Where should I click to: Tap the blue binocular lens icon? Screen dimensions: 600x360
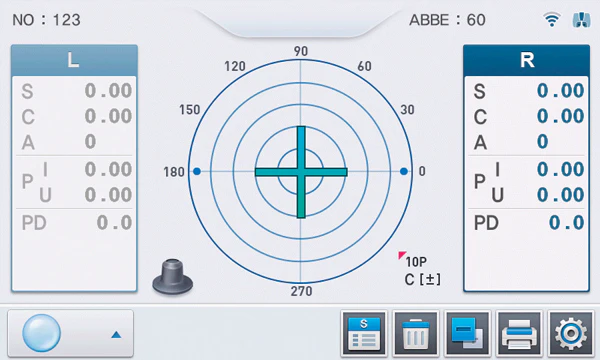581,20
